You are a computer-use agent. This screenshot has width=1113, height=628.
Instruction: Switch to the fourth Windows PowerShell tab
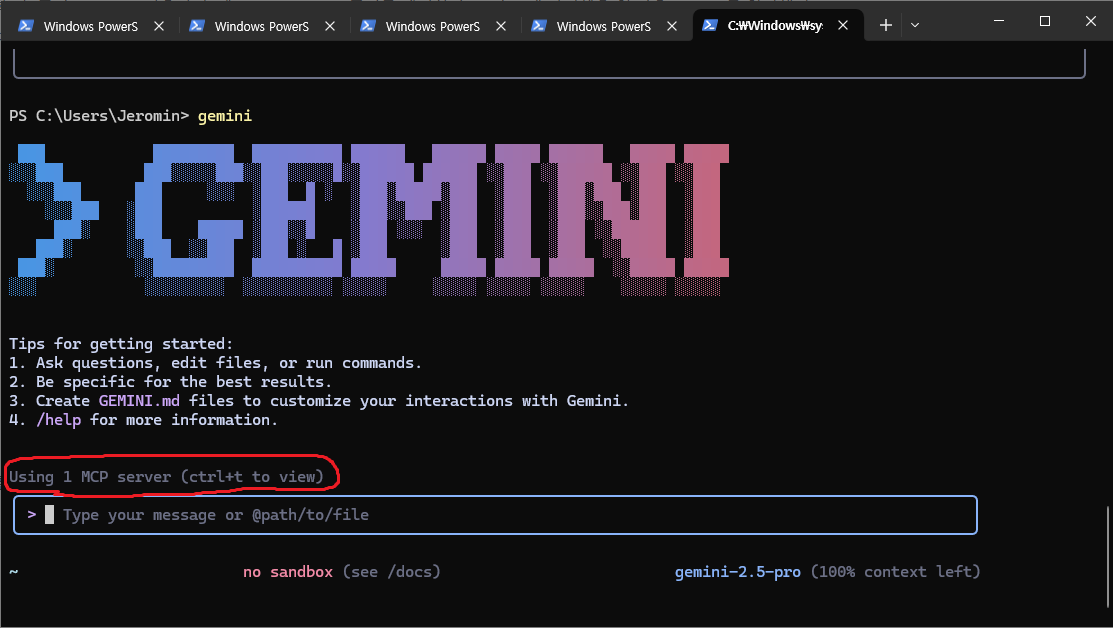pyautogui.click(x=603, y=26)
